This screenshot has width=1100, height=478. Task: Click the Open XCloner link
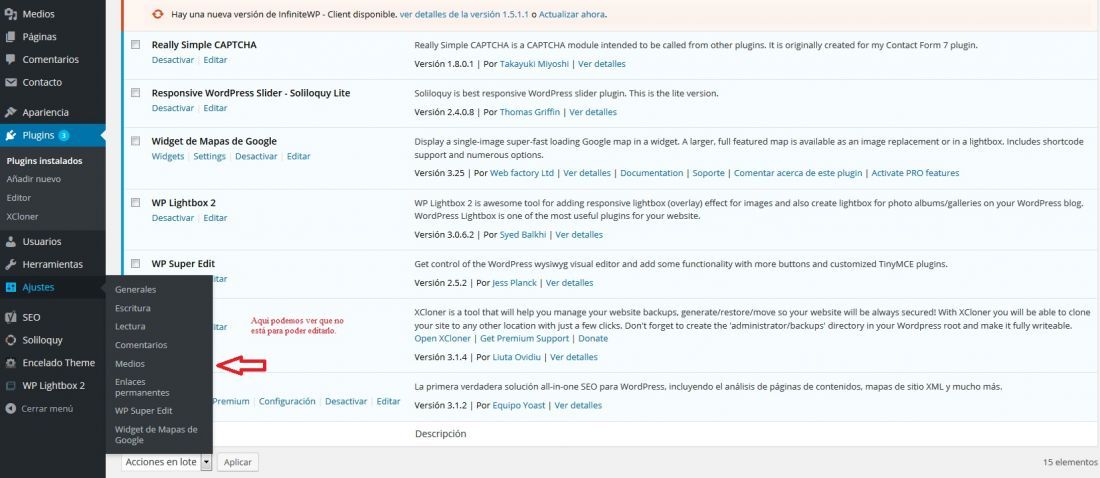pos(443,338)
